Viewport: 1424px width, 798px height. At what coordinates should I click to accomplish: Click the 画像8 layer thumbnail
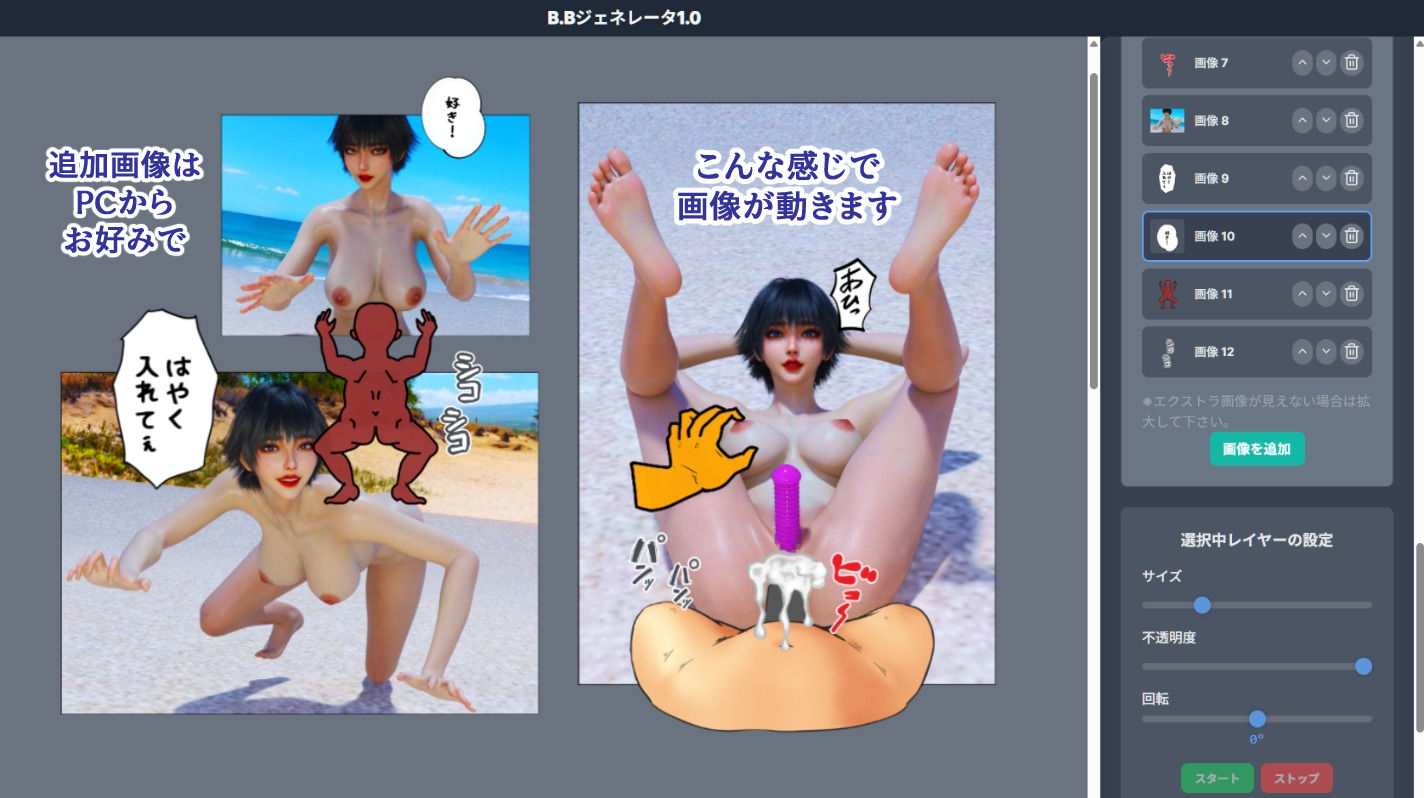point(1166,120)
